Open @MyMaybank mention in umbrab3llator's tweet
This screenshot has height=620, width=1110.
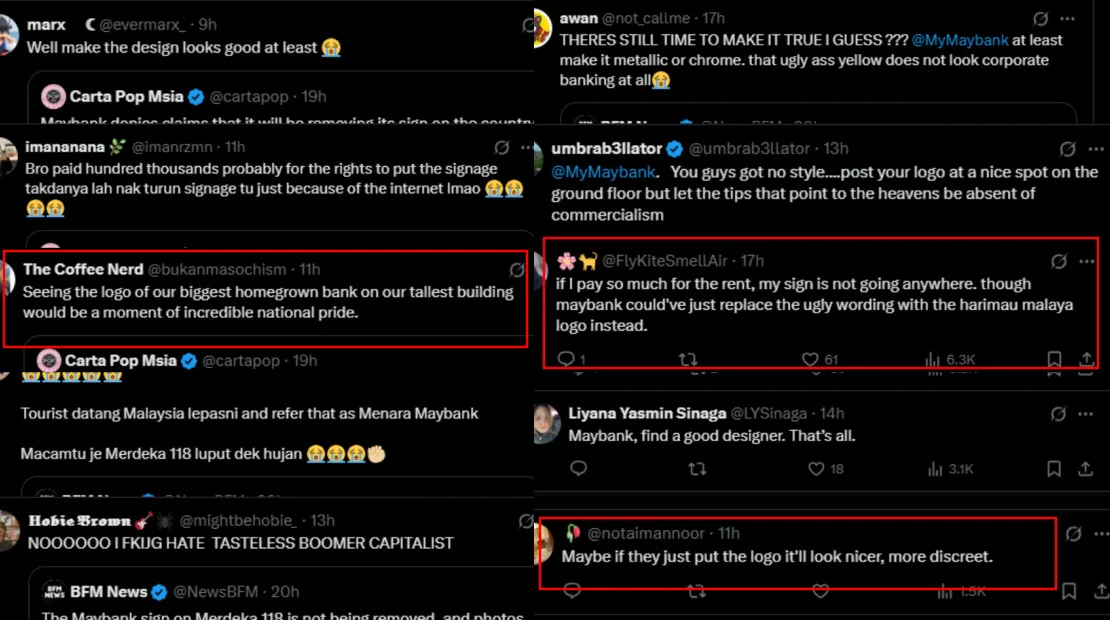[603, 172]
